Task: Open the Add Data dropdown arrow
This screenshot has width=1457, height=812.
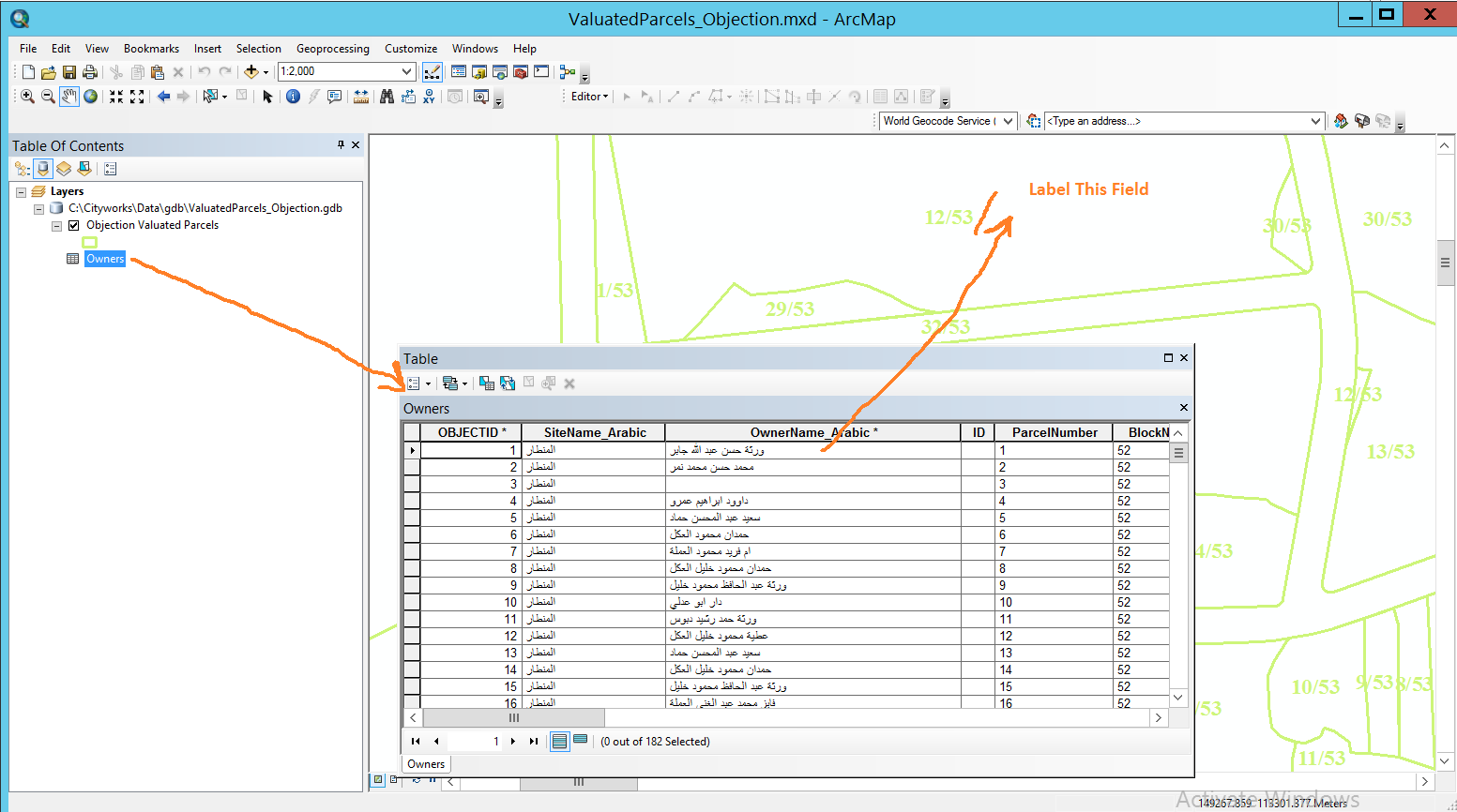Action: (266, 72)
